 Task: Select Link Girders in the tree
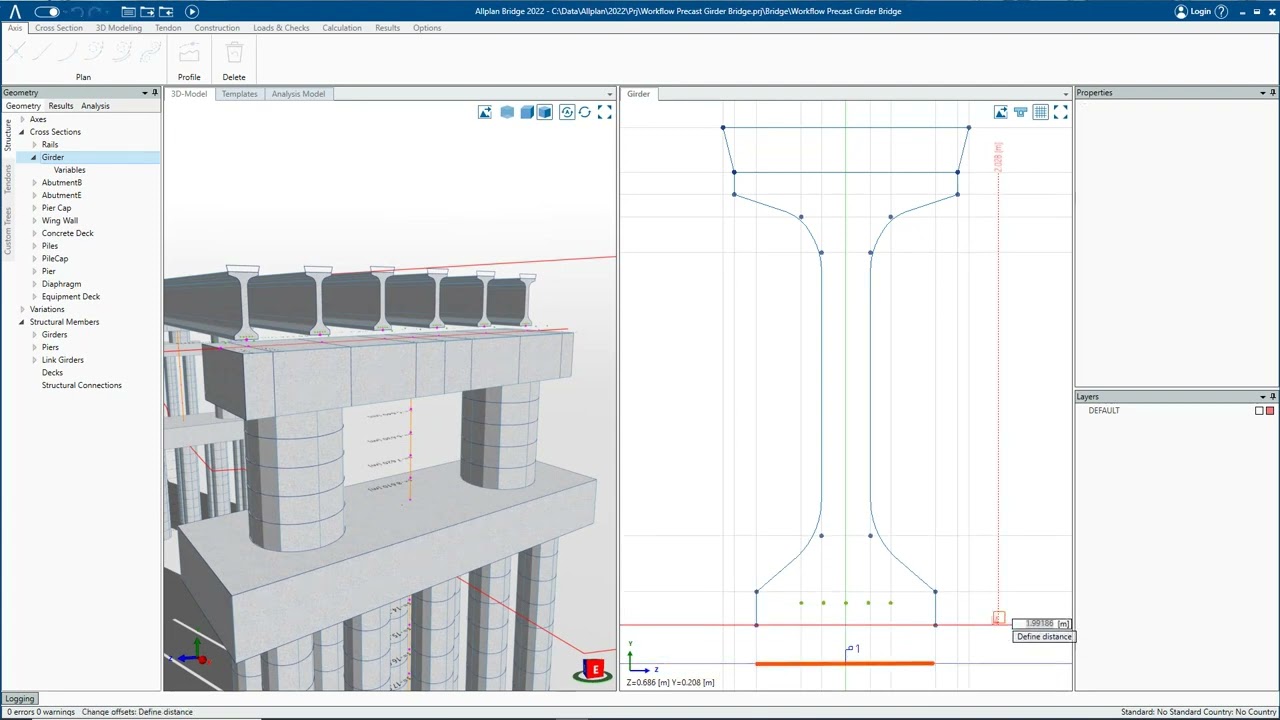[62, 360]
